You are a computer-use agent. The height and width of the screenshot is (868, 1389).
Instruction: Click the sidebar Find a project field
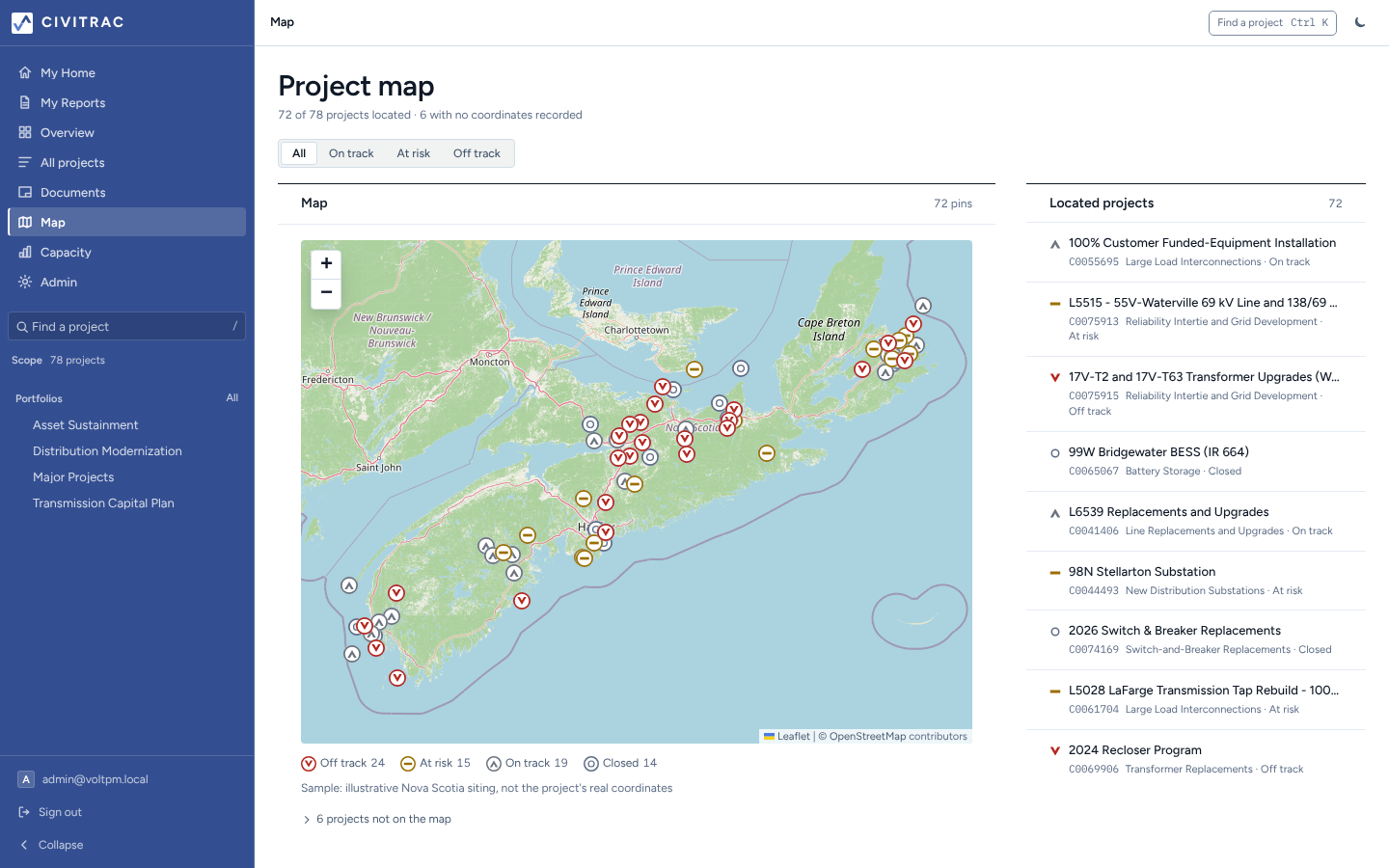pos(126,326)
